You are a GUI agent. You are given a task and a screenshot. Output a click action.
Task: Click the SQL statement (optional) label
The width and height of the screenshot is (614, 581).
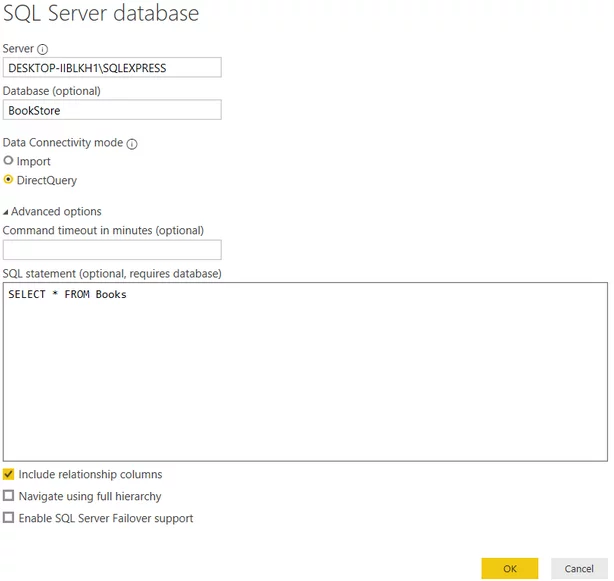[112, 273]
